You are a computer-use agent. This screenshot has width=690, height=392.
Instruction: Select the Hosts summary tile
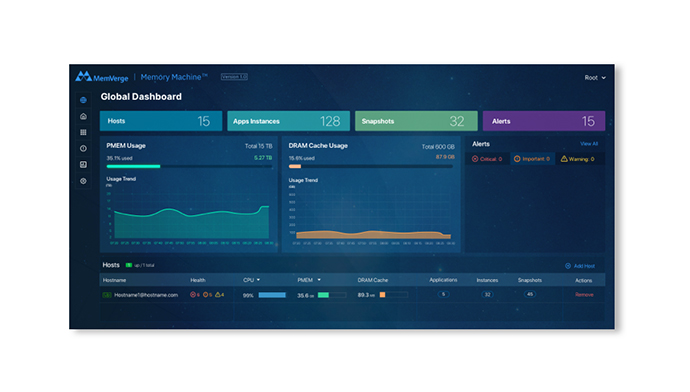point(161,121)
